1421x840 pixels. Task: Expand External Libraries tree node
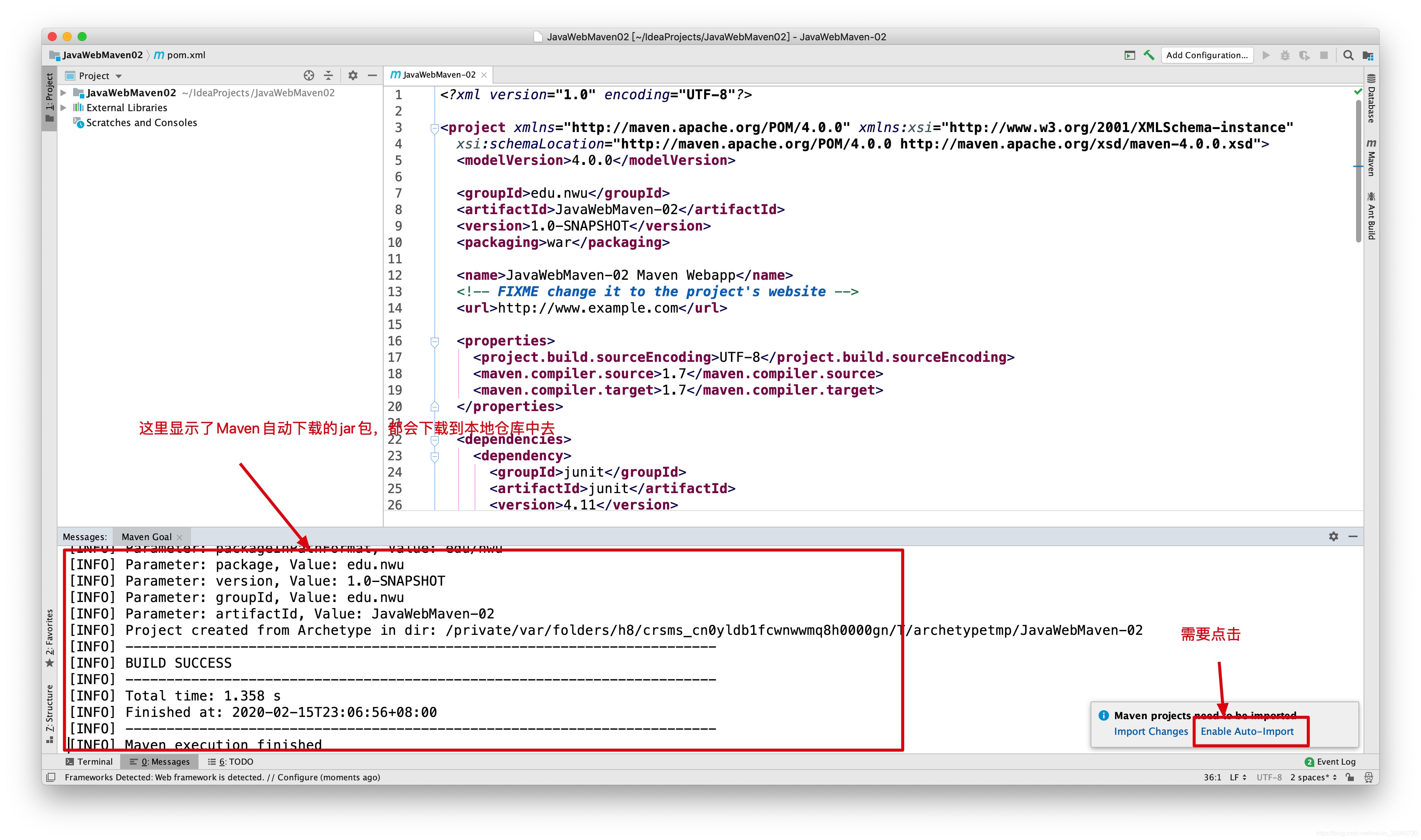64,107
